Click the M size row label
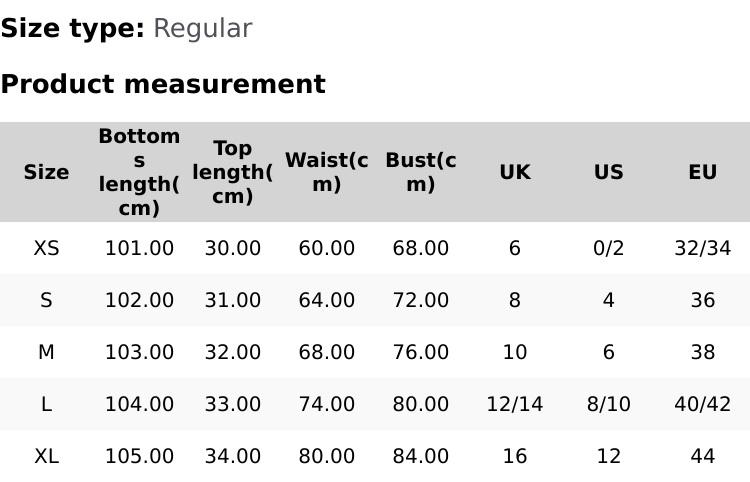This screenshot has height=482, width=750. [x=46, y=352]
